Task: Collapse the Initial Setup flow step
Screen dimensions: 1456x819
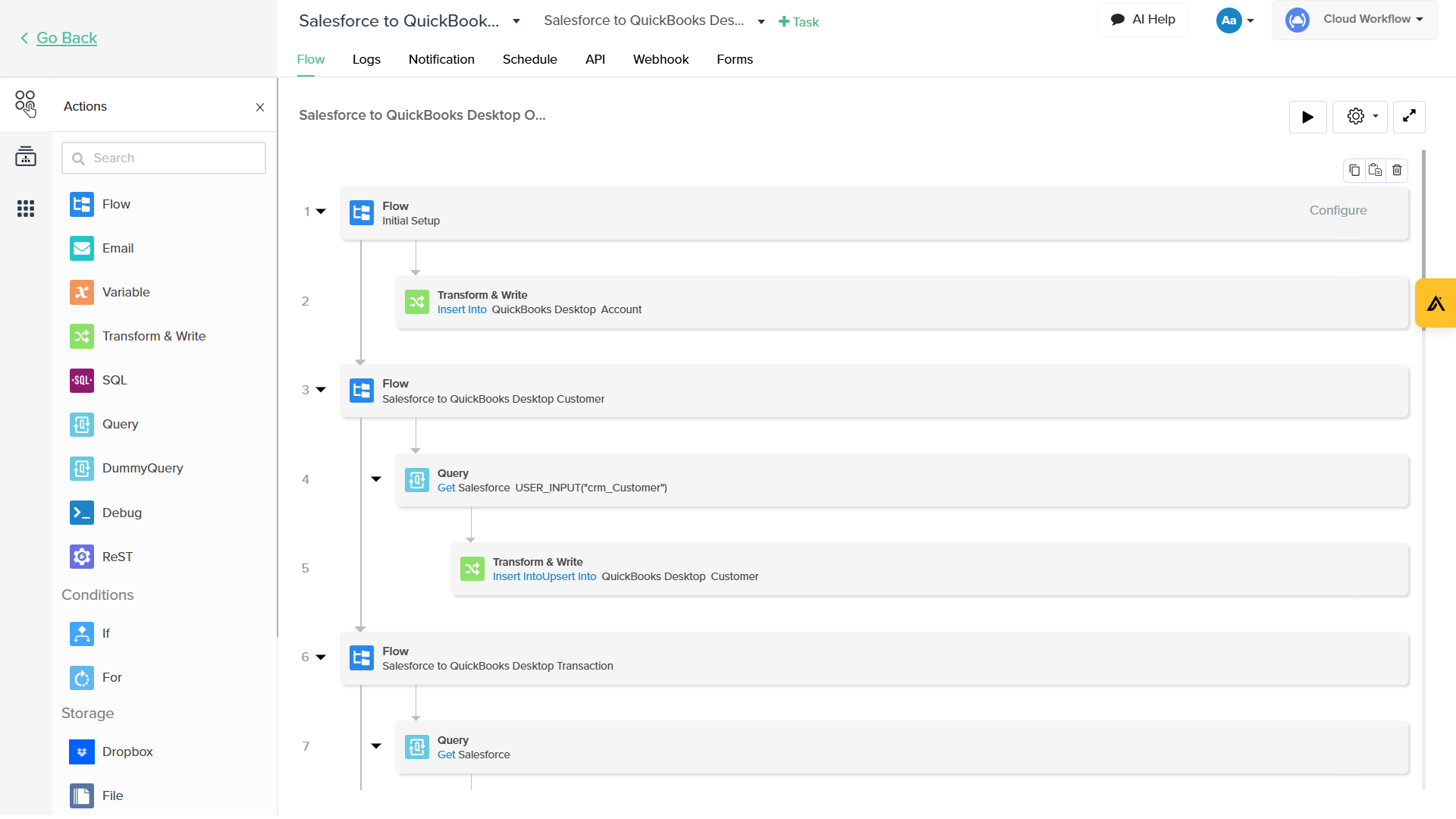Action: [x=321, y=212]
